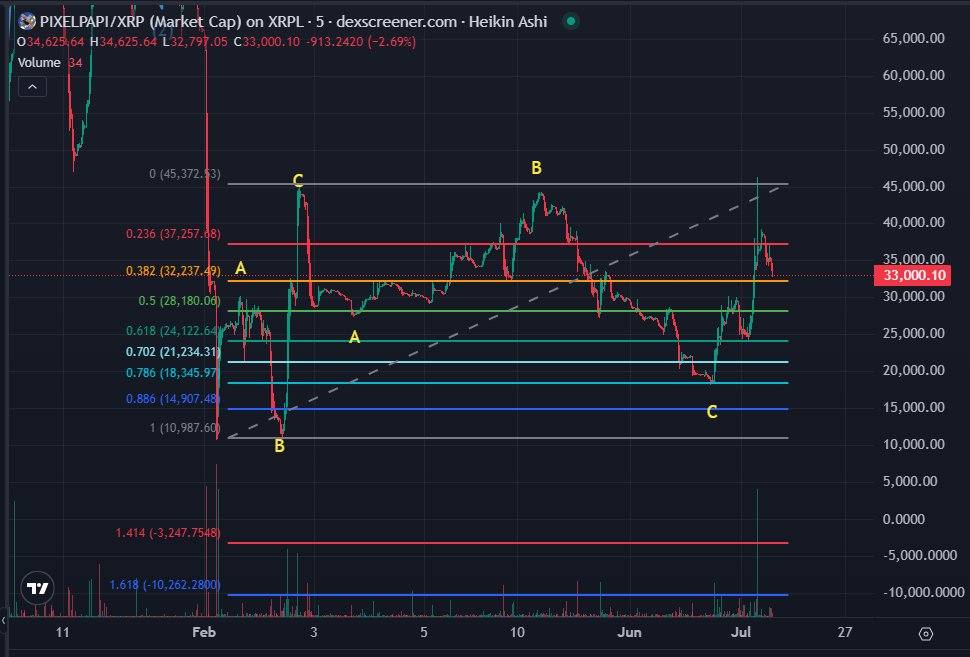970x657 pixels.
Task: Click the yellow A label below 0.5 line
Action: click(x=354, y=337)
